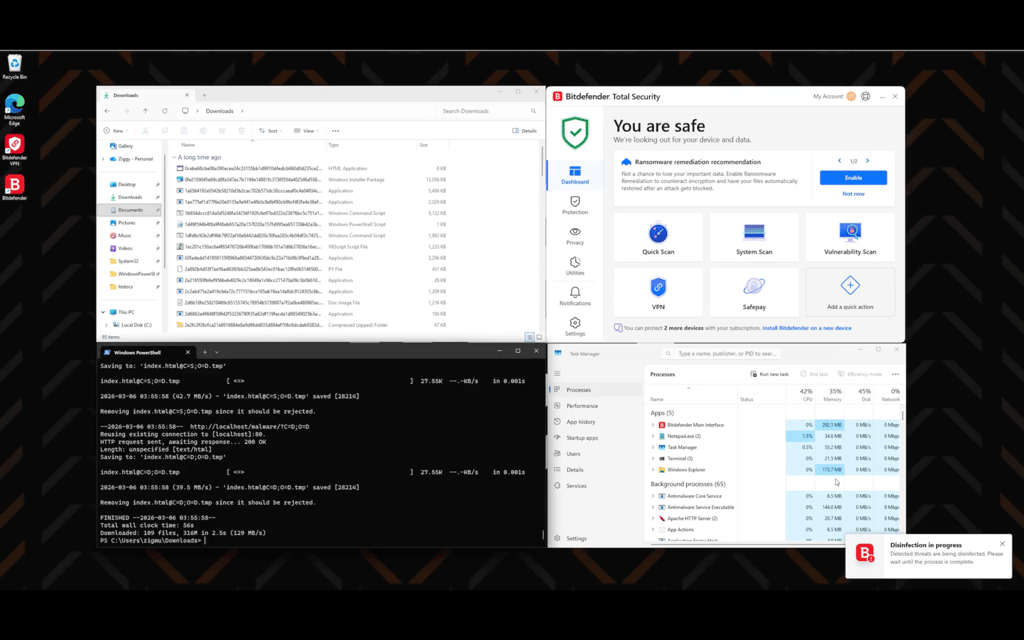Go back in File Explorer
The width and height of the screenshot is (1024, 640).
point(107,111)
